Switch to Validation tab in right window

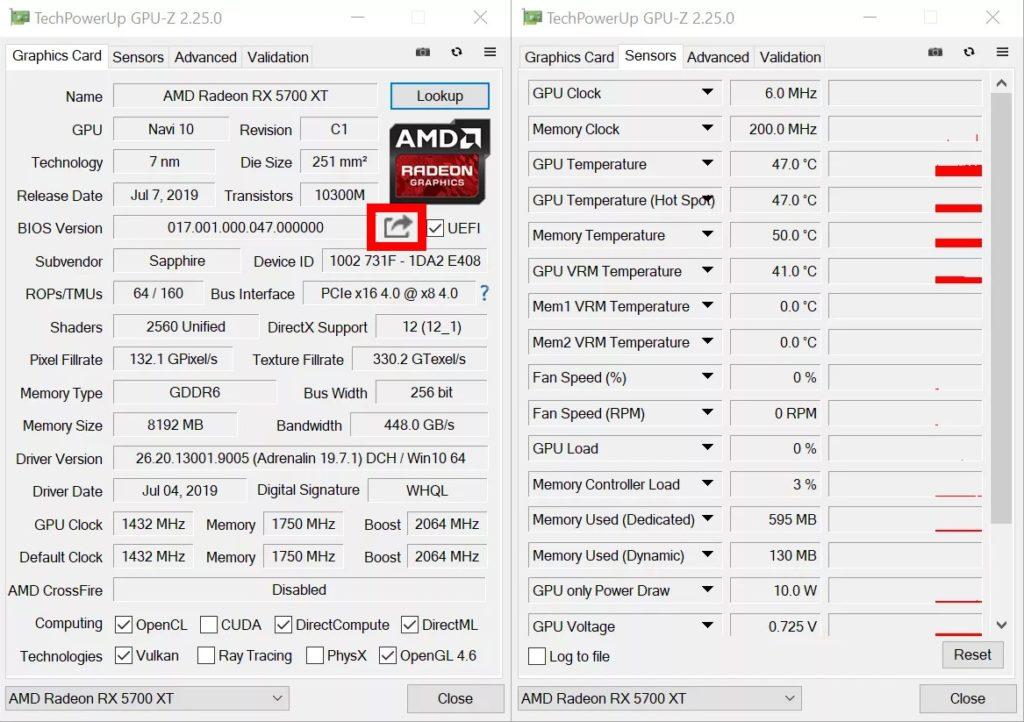(x=790, y=57)
